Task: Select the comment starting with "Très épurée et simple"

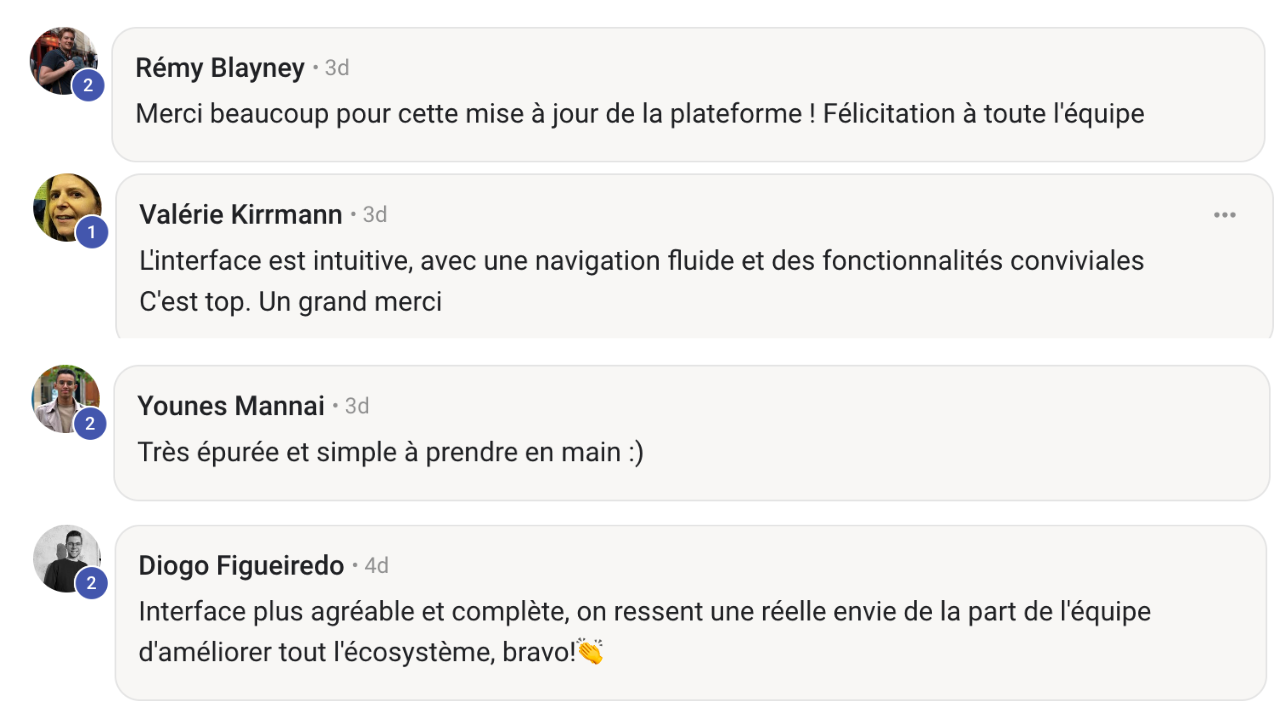Action: tap(391, 452)
